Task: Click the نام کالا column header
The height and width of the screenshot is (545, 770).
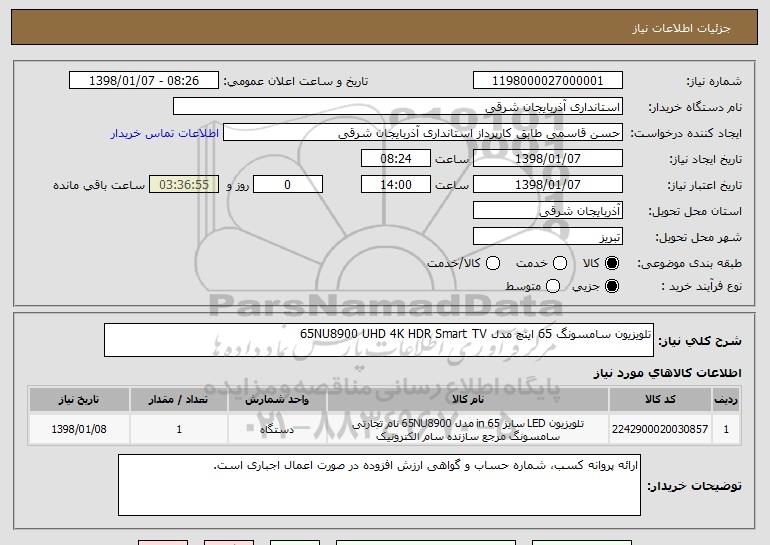Action: tap(468, 400)
